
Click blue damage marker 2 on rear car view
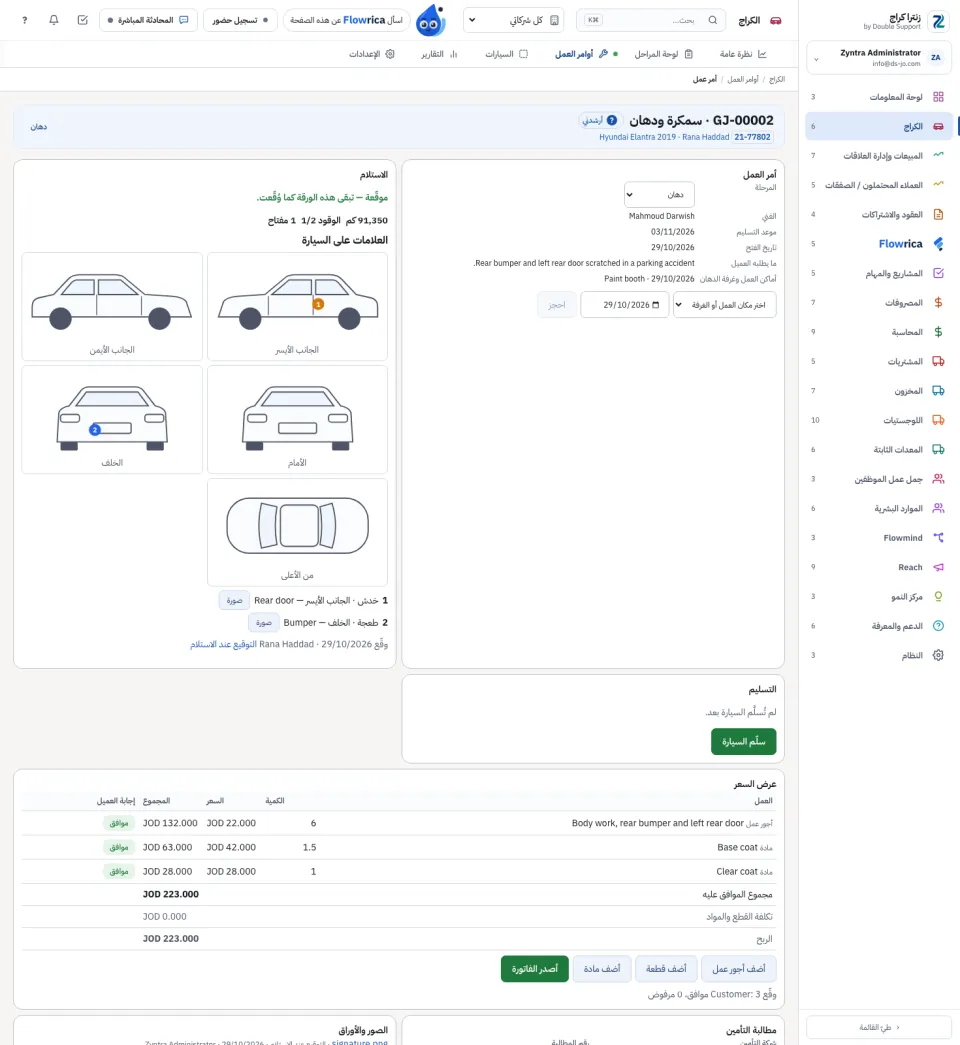click(95, 430)
